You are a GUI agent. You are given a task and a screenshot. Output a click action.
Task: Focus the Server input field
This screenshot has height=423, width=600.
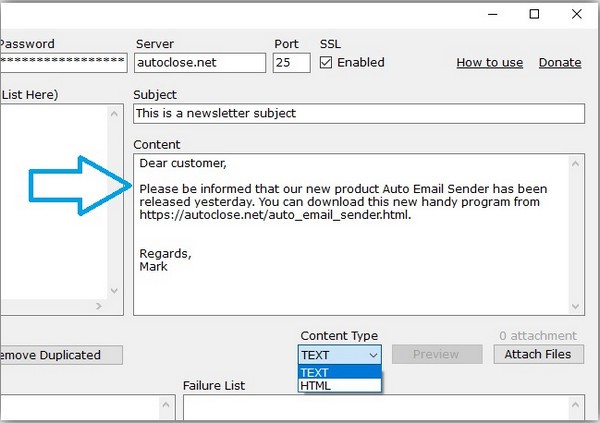tap(199, 62)
